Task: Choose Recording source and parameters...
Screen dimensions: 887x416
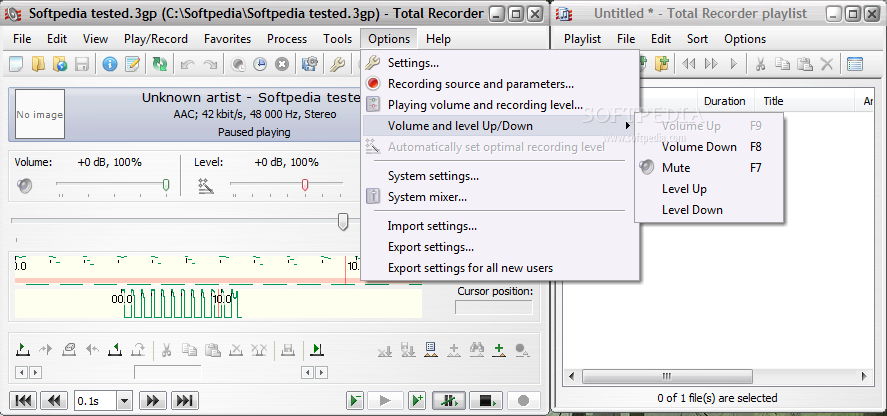Action: coord(500,84)
